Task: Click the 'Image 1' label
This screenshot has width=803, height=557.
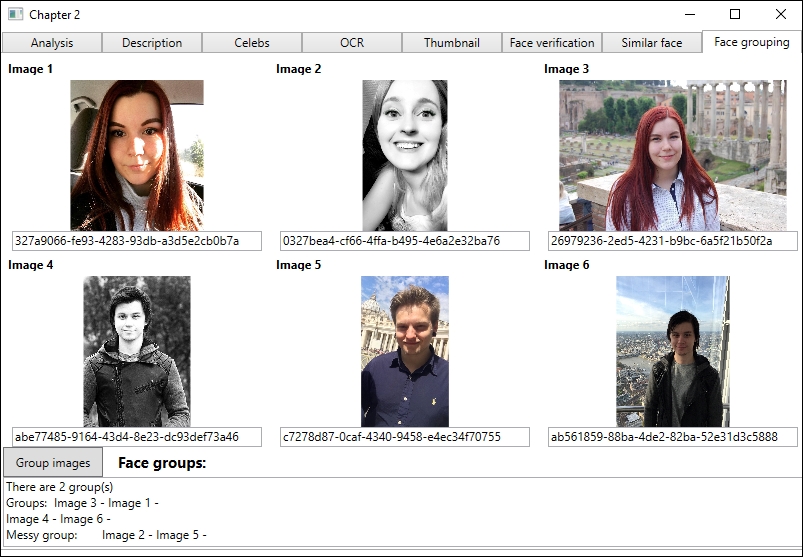Action: point(30,69)
